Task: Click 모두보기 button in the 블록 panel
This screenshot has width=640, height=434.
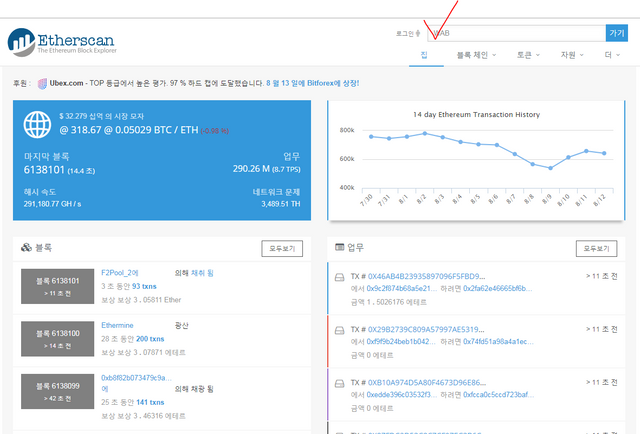Action: (x=282, y=249)
